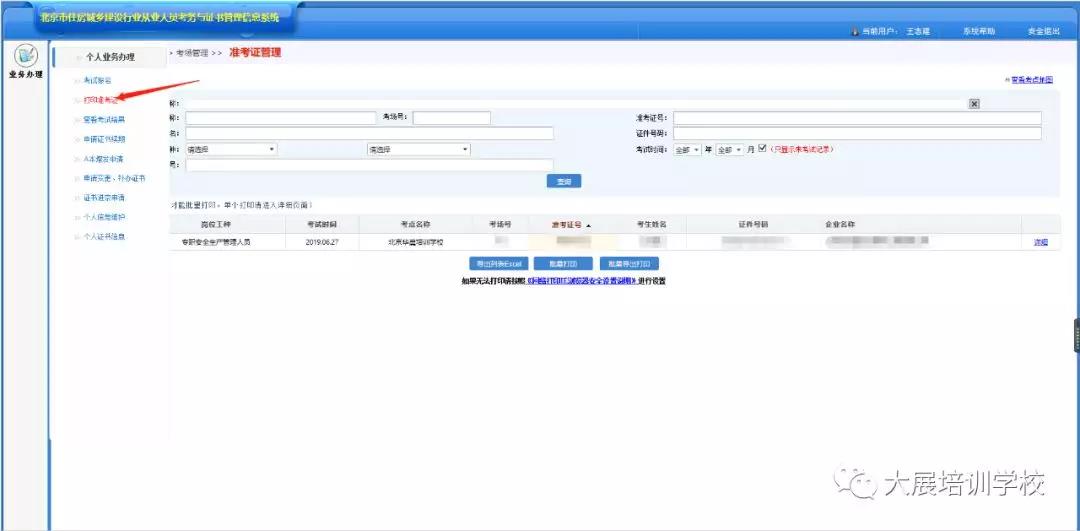Click sort arrow on 准考证号 column
Screen dimensions: 1080x531
click(x=588, y=225)
